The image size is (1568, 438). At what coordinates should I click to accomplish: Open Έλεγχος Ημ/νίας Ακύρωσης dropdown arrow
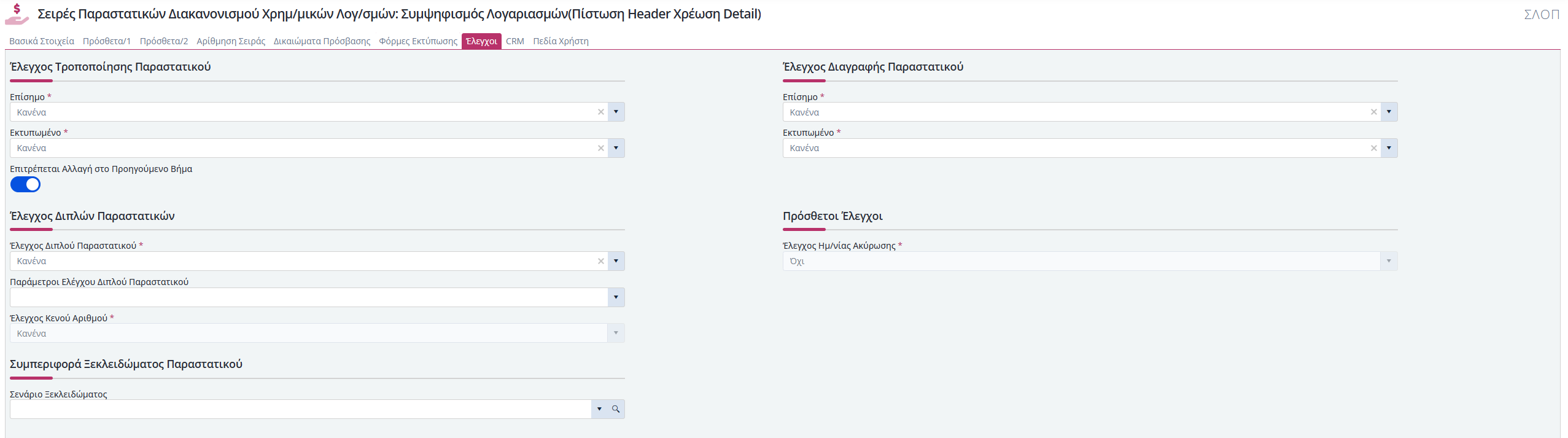point(1389,261)
